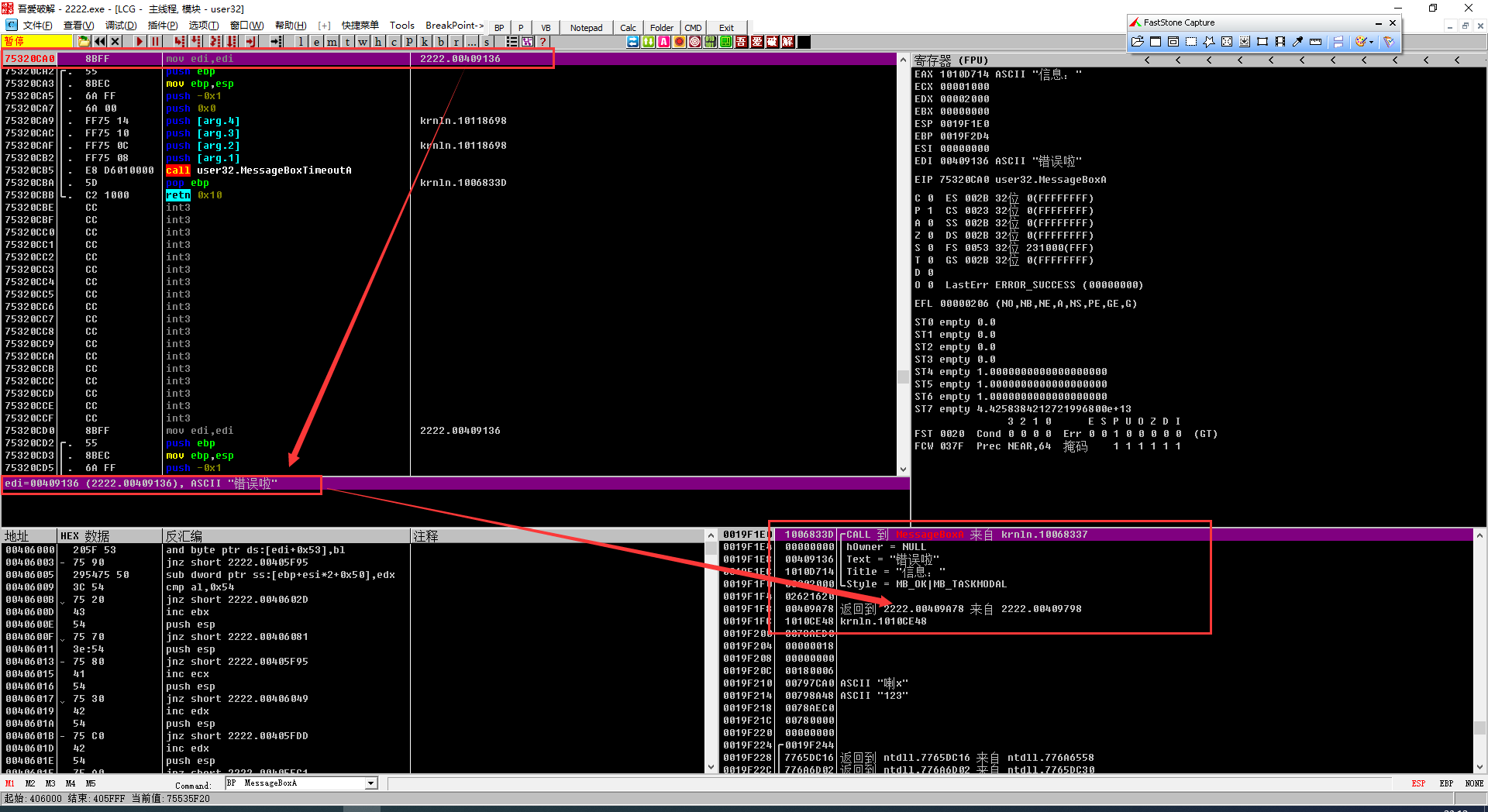Click the open file toolbar icon
This screenshot has width=1488, height=812.
(84, 41)
